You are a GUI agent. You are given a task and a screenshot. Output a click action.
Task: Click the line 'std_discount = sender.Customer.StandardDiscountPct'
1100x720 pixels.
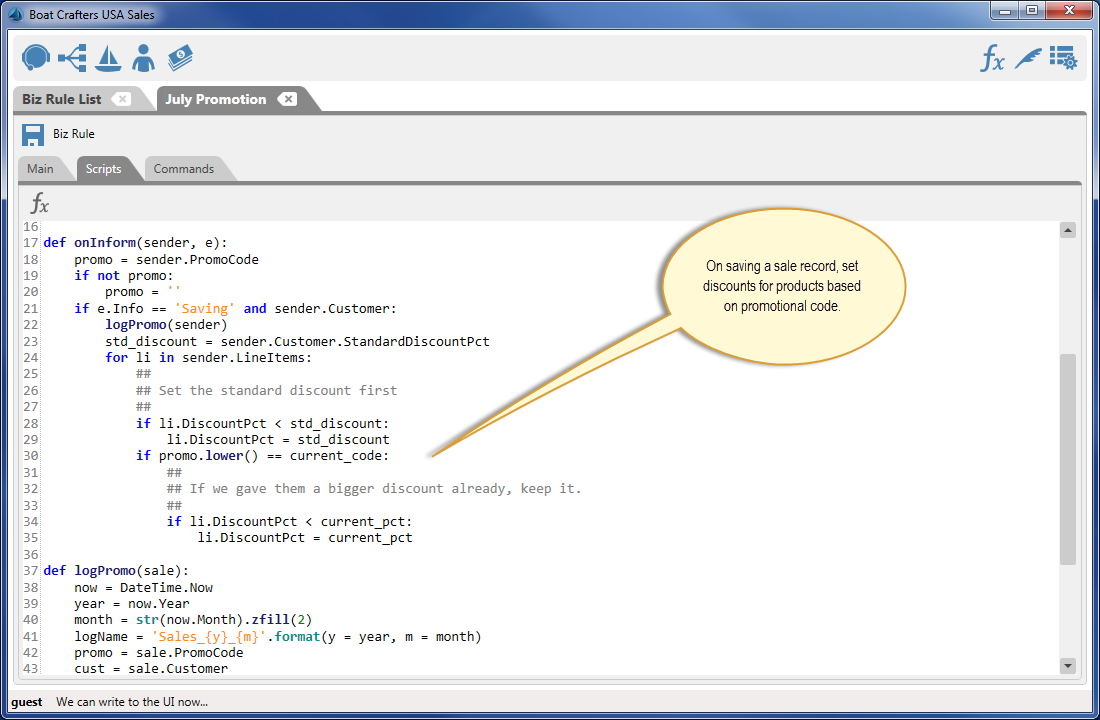pyautogui.click(x=297, y=342)
